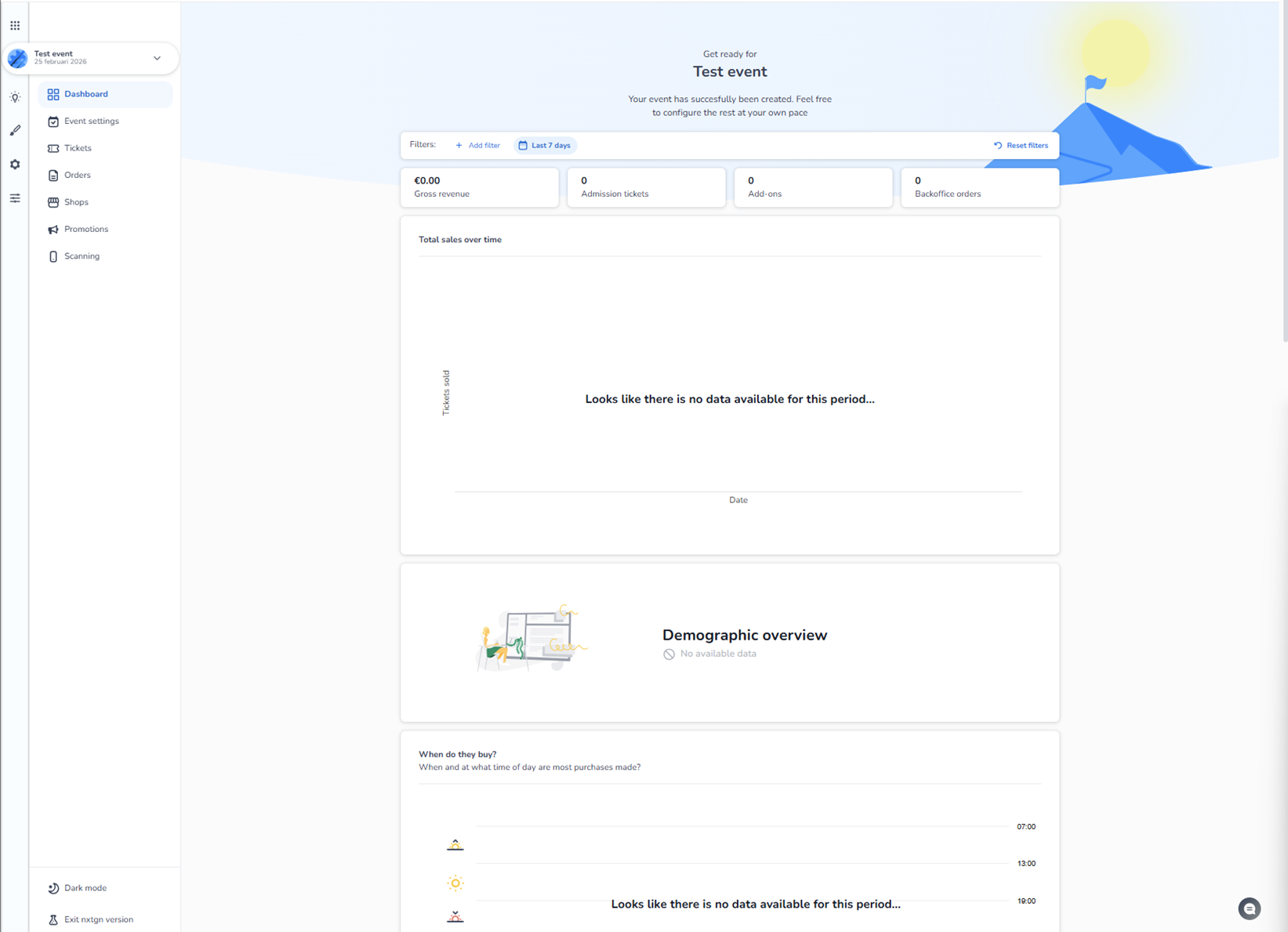
Task: Open the Last 7 days date filter
Action: point(545,145)
